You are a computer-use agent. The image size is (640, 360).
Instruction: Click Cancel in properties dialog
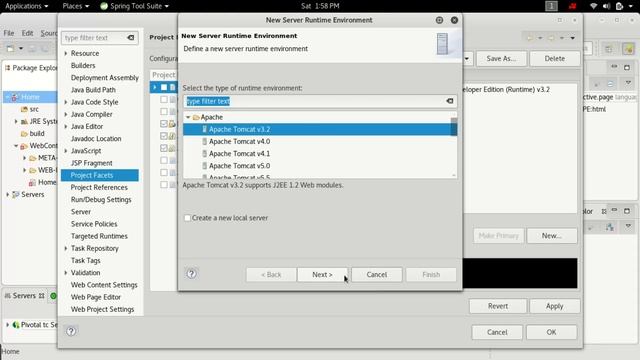click(x=497, y=332)
